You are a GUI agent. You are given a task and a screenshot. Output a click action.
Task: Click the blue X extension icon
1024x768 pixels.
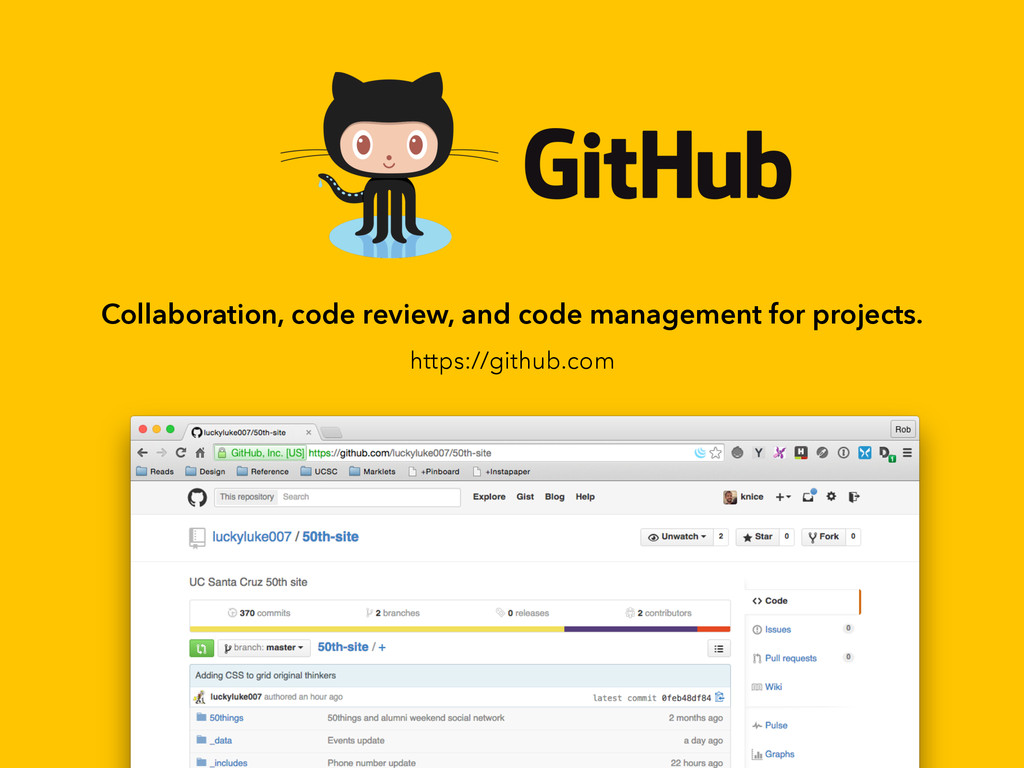[x=865, y=453]
